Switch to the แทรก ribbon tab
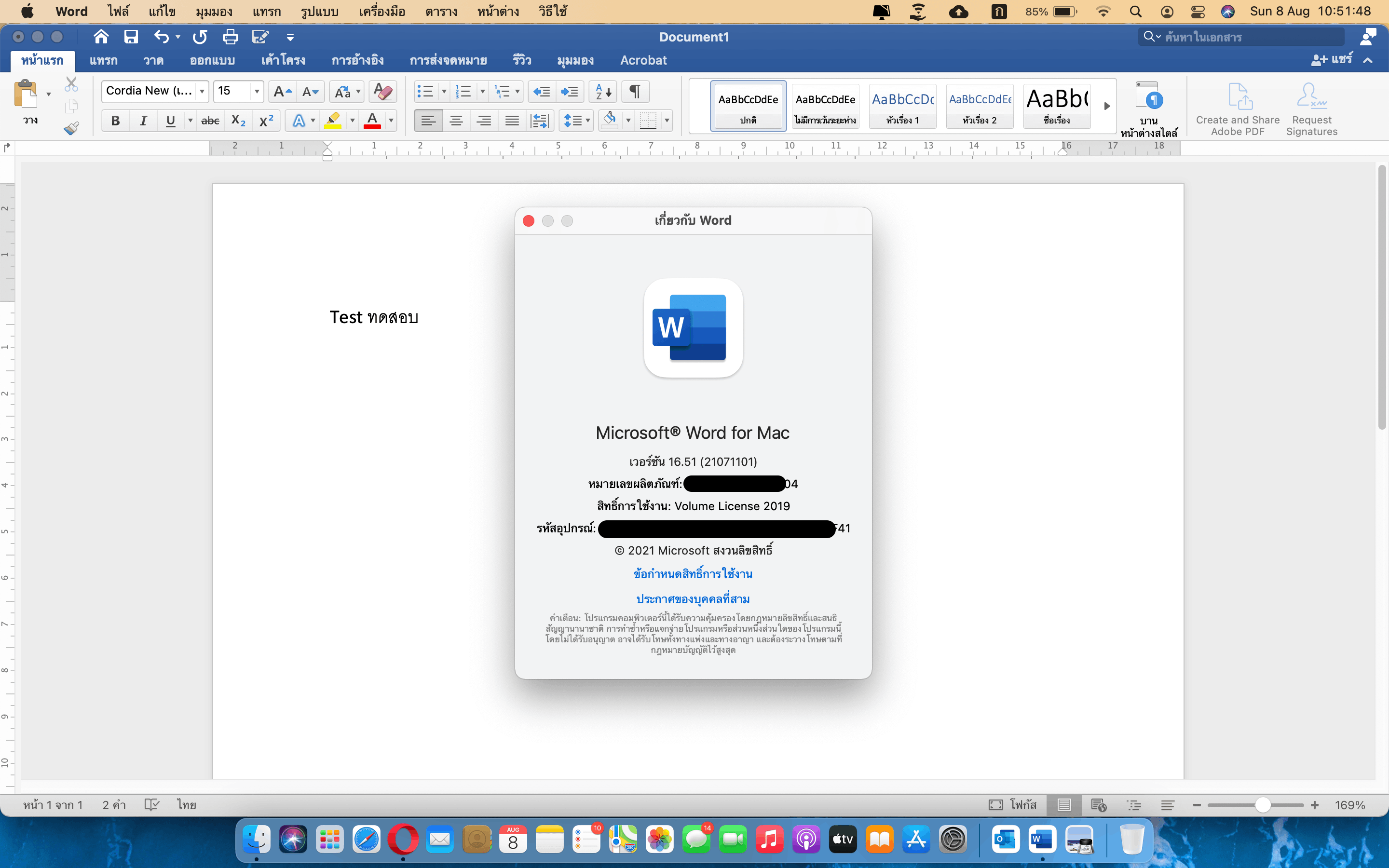This screenshot has height=868, width=1389. click(103, 60)
